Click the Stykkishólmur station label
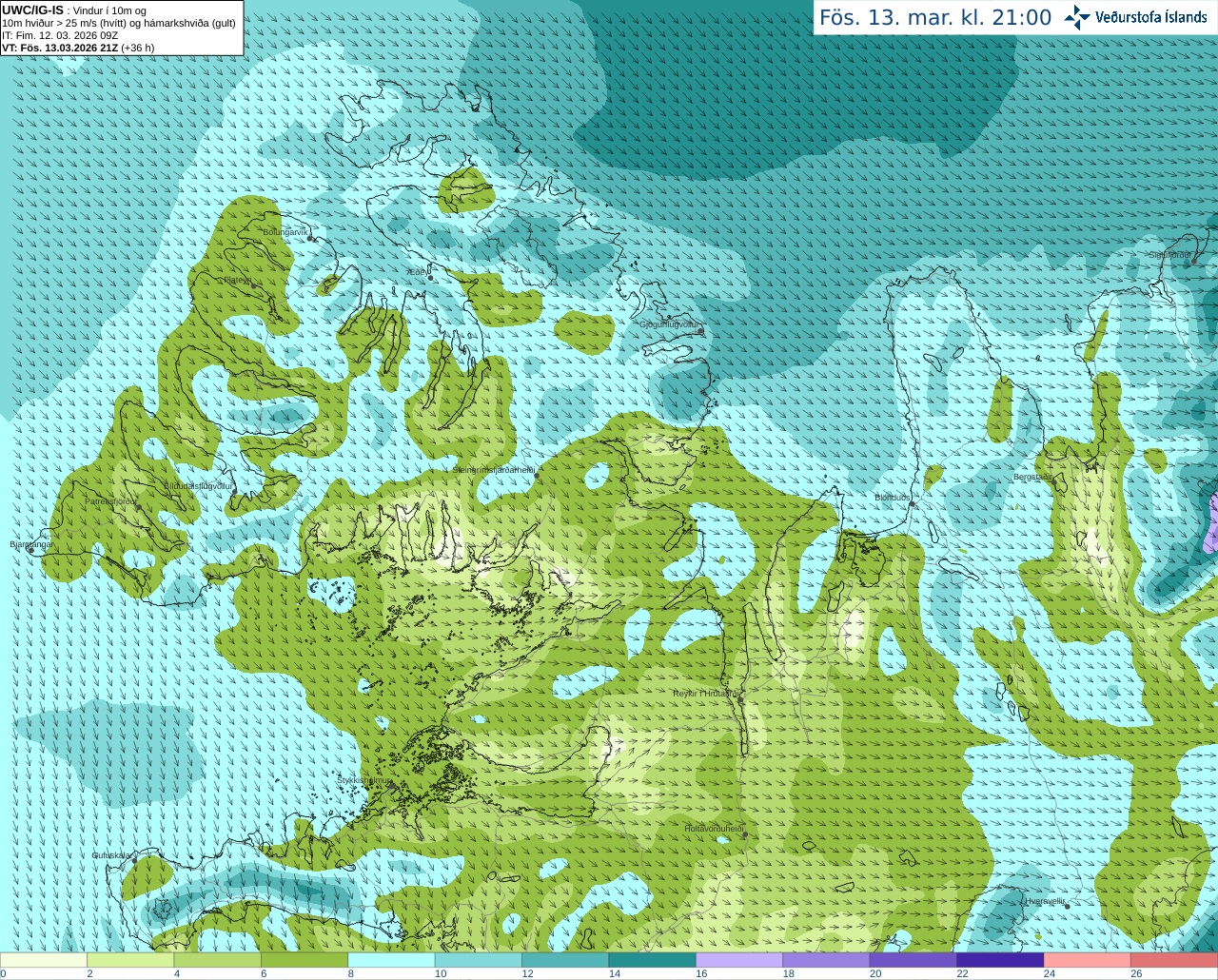Screen dimensions: 1218x980 click(x=363, y=780)
